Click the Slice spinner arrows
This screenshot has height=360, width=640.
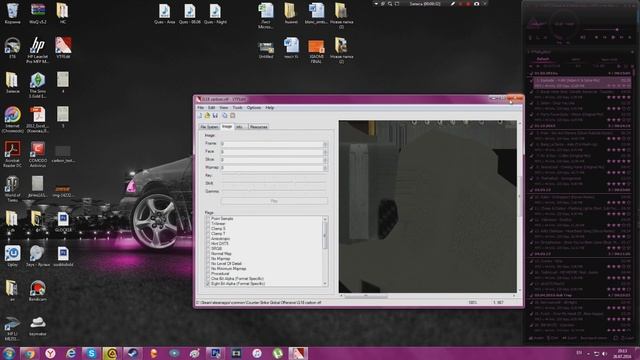click(x=325, y=160)
